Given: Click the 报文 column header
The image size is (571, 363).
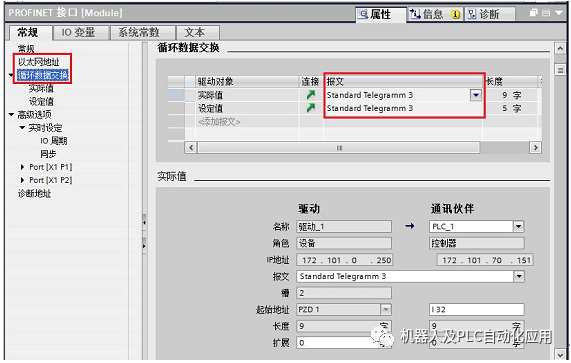Looking at the screenshot, I should pos(403,82).
